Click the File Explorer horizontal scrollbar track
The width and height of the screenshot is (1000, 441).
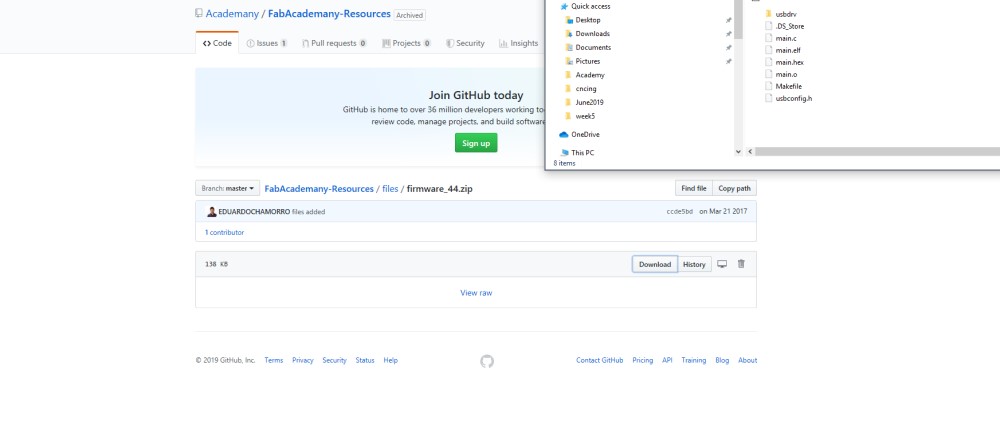[878, 152]
